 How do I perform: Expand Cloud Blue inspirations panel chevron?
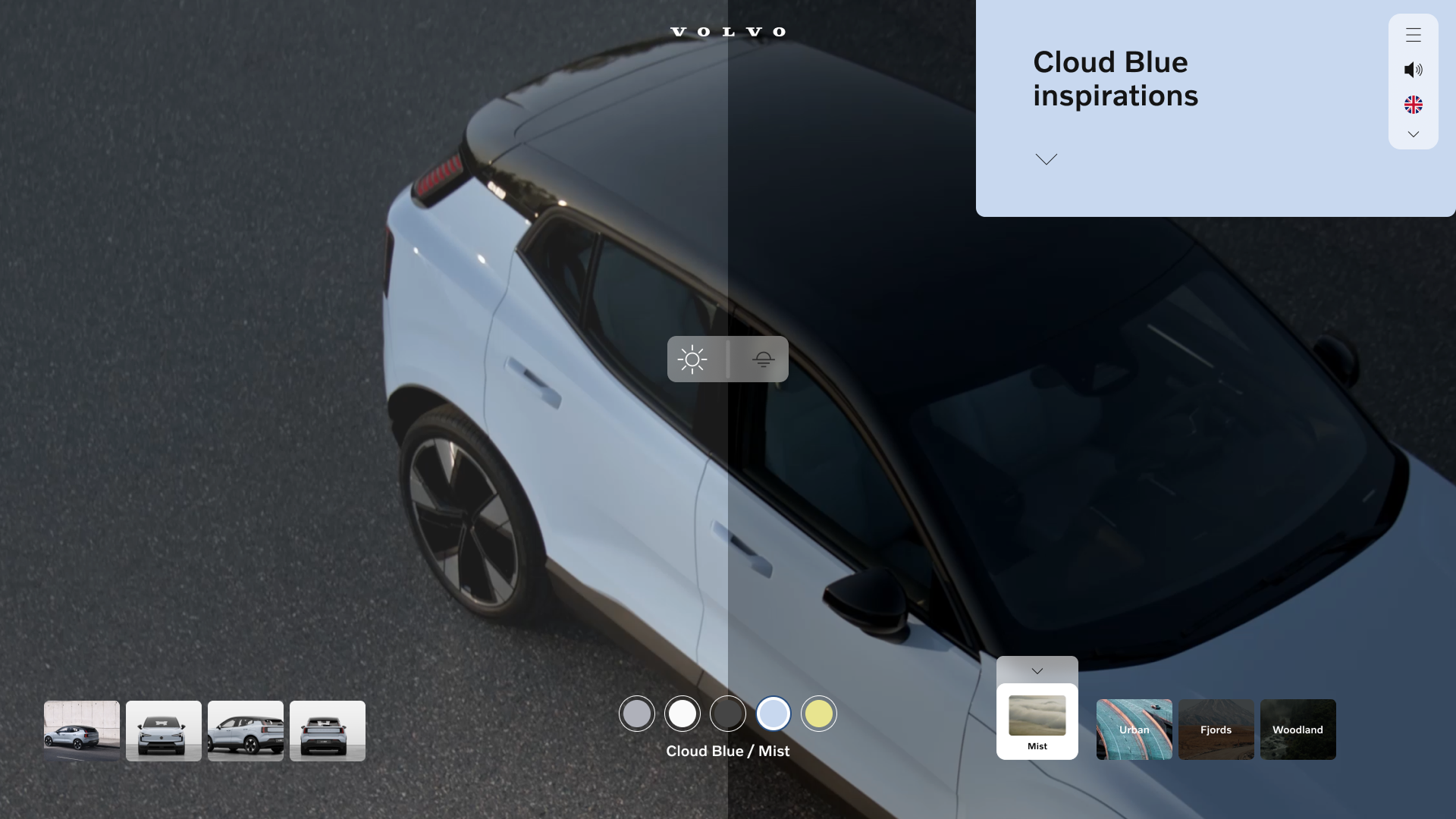(x=1046, y=159)
